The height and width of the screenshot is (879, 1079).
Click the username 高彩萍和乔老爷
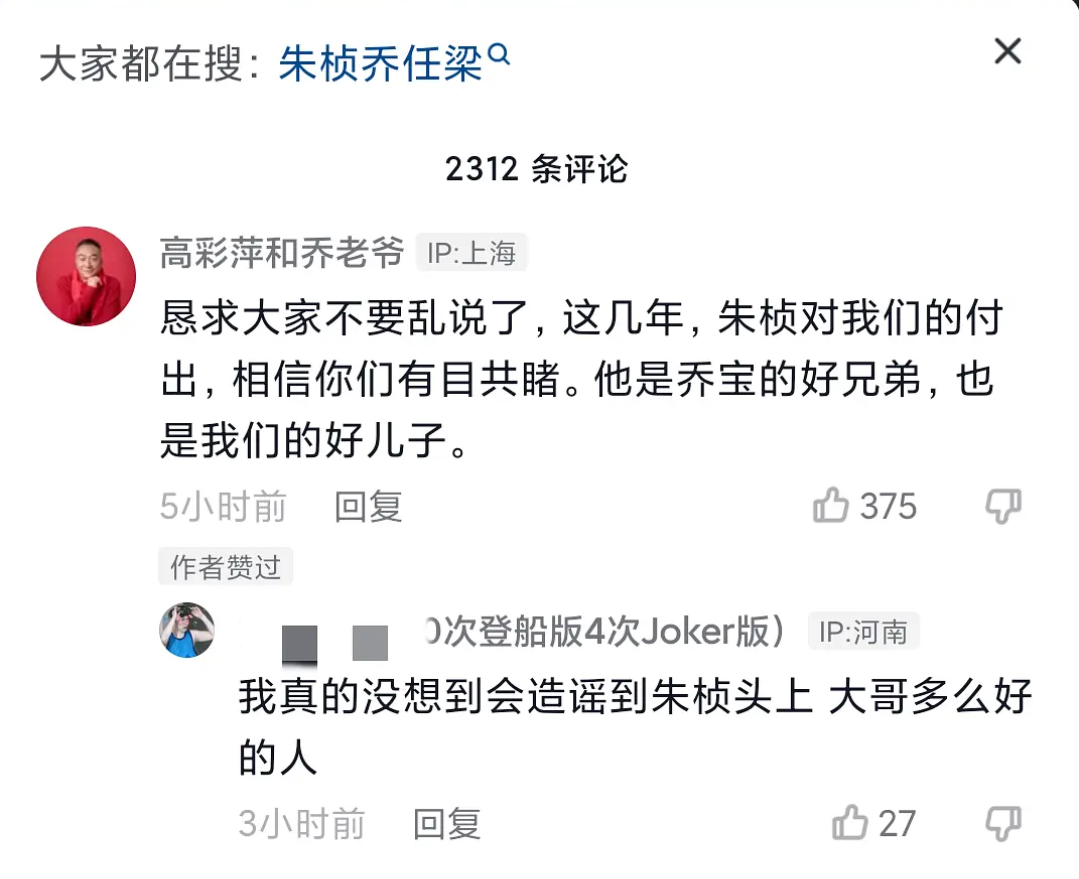click(281, 253)
